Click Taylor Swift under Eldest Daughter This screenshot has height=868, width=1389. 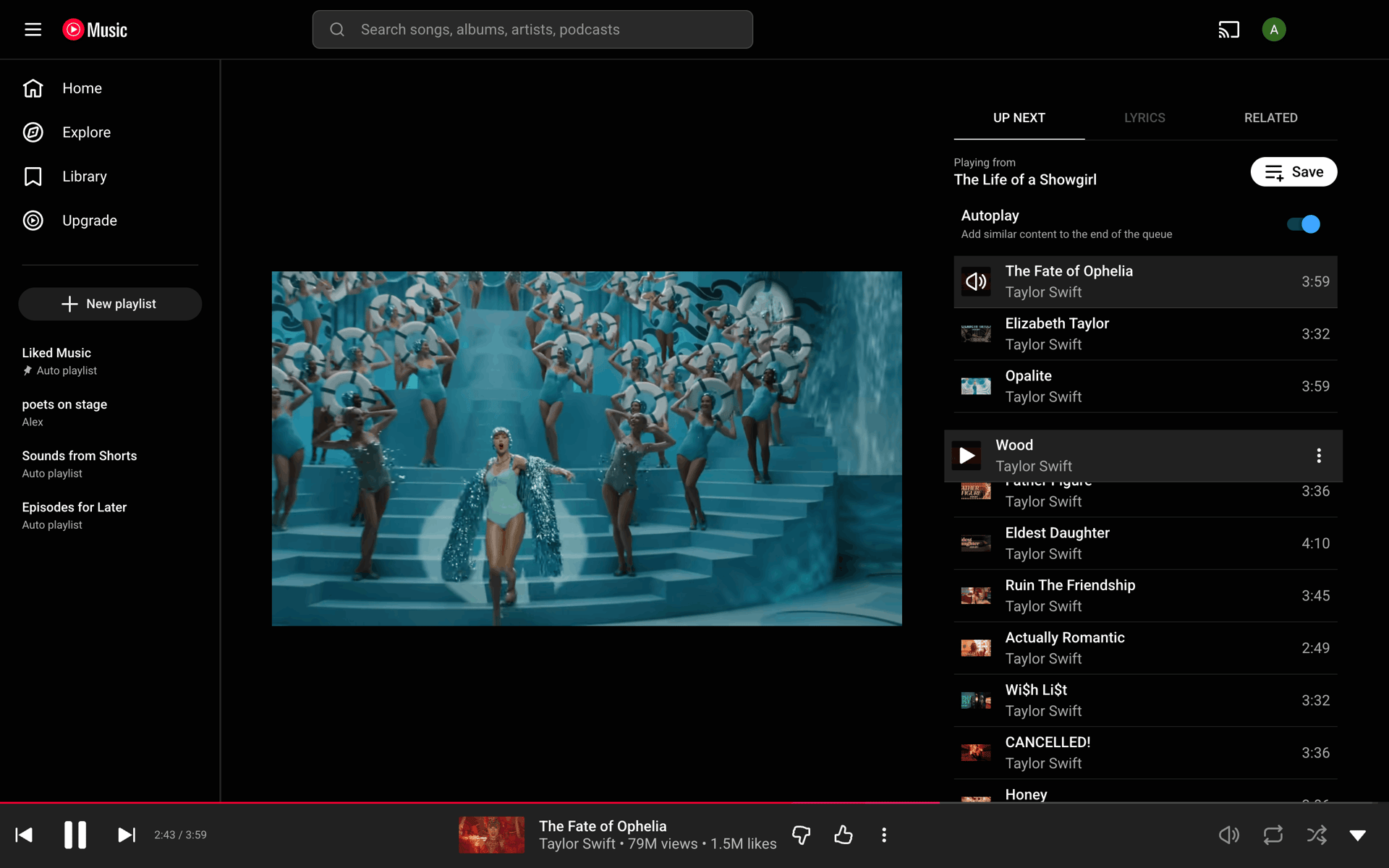[1043, 554]
